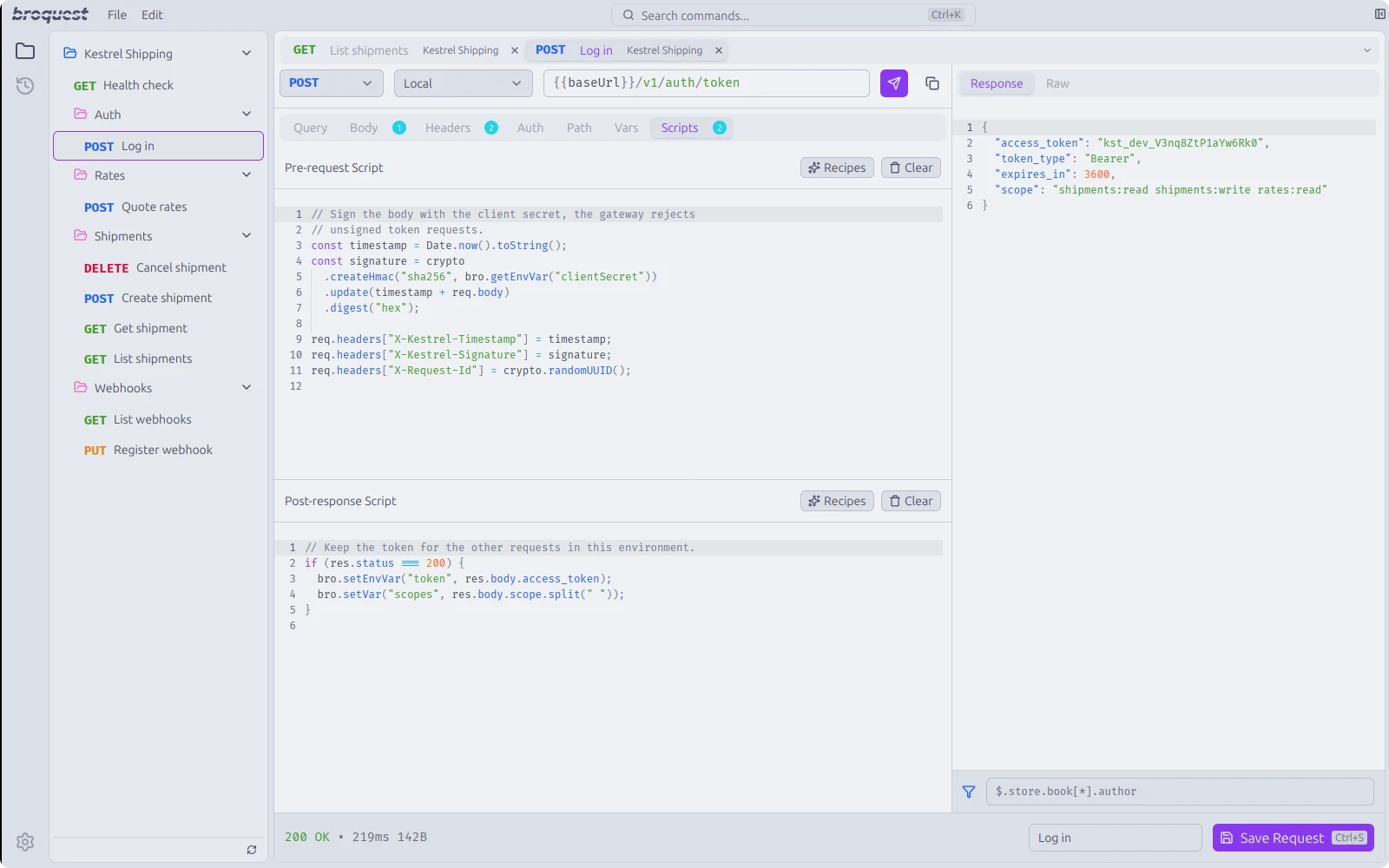Click the response filter funnel icon
The image size is (1389, 868).
click(x=969, y=792)
